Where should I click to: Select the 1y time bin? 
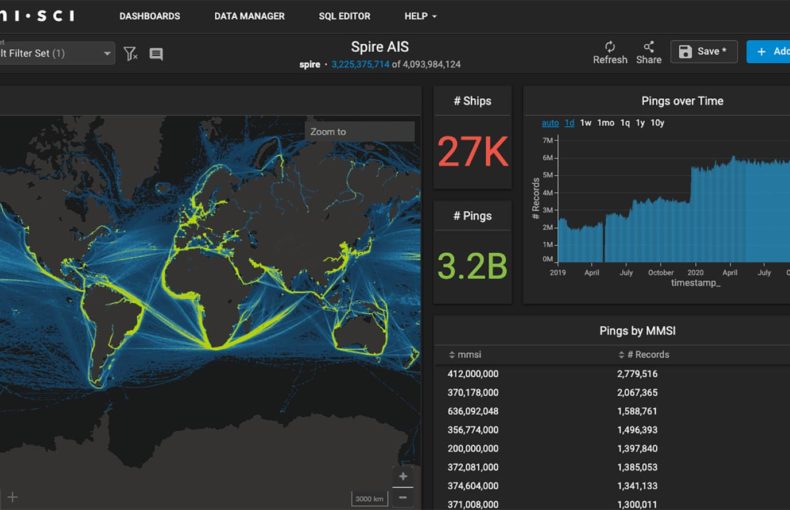[x=640, y=123]
